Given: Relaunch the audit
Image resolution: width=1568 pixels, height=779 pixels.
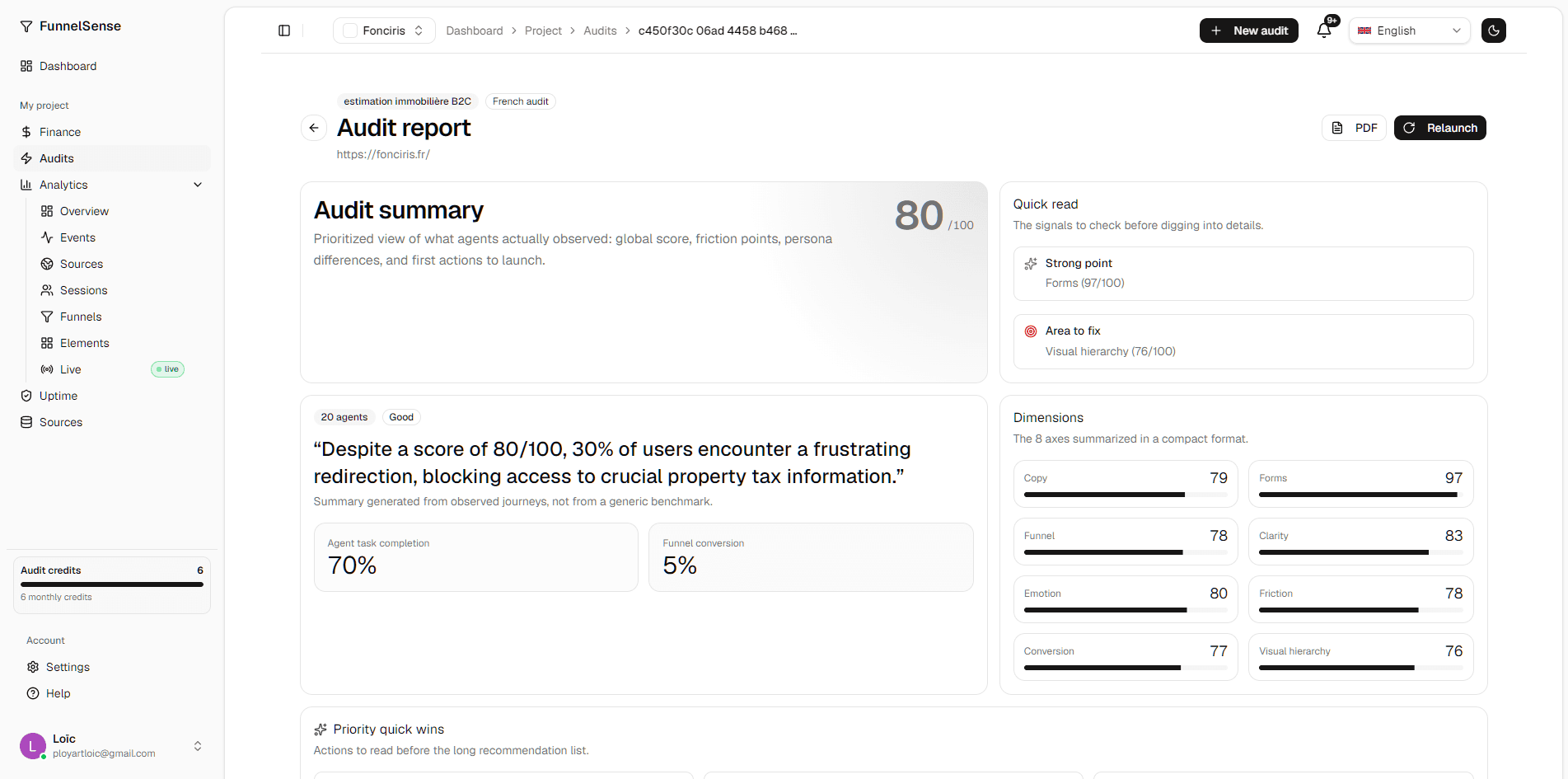Looking at the screenshot, I should [1440, 128].
